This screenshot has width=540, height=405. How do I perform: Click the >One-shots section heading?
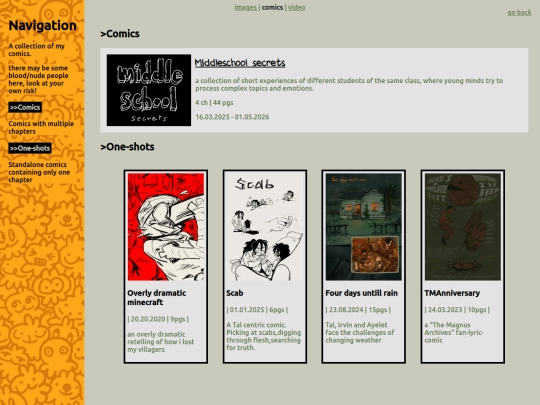[x=127, y=147]
